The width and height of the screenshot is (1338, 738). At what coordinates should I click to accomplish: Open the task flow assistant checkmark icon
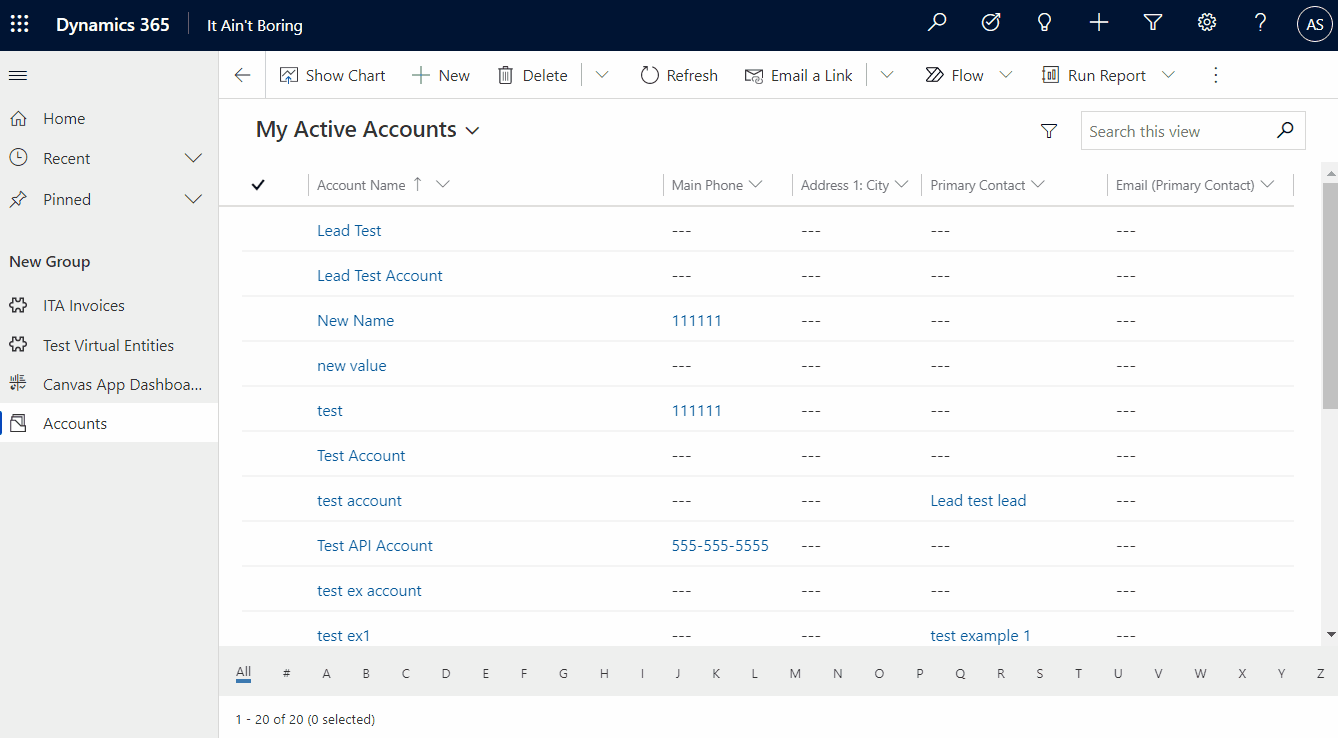coord(991,23)
